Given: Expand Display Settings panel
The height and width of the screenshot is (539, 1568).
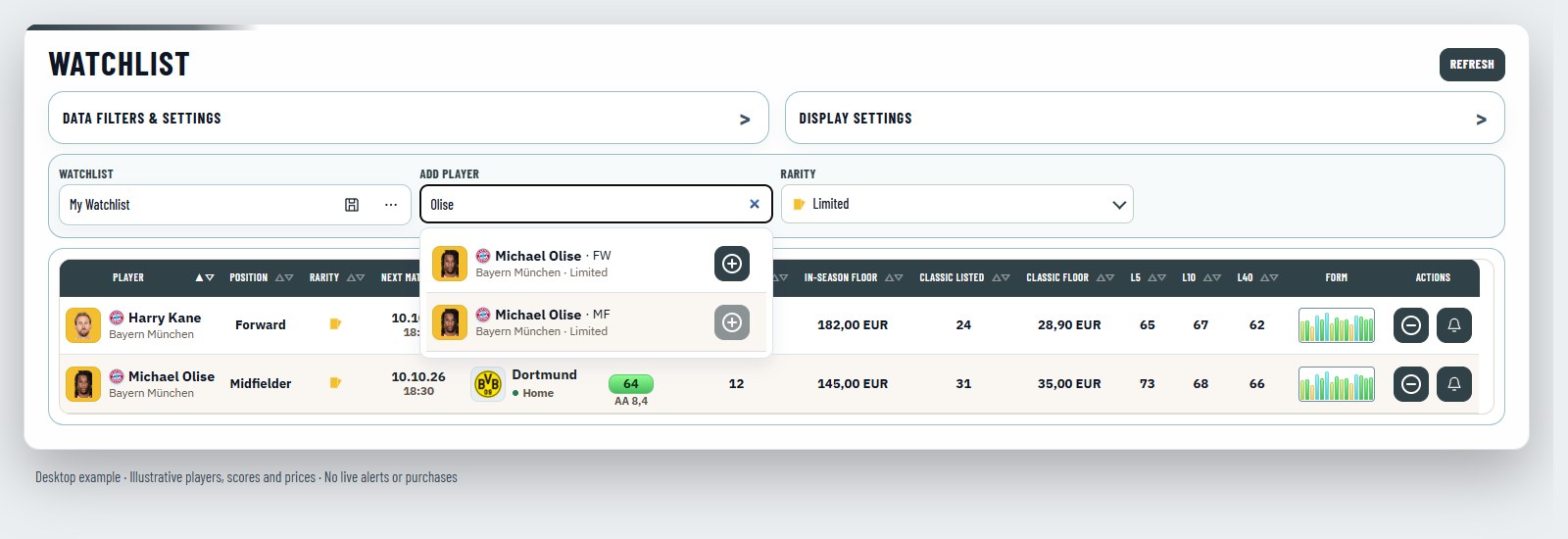Looking at the screenshot, I should [x=1145, y=119].
